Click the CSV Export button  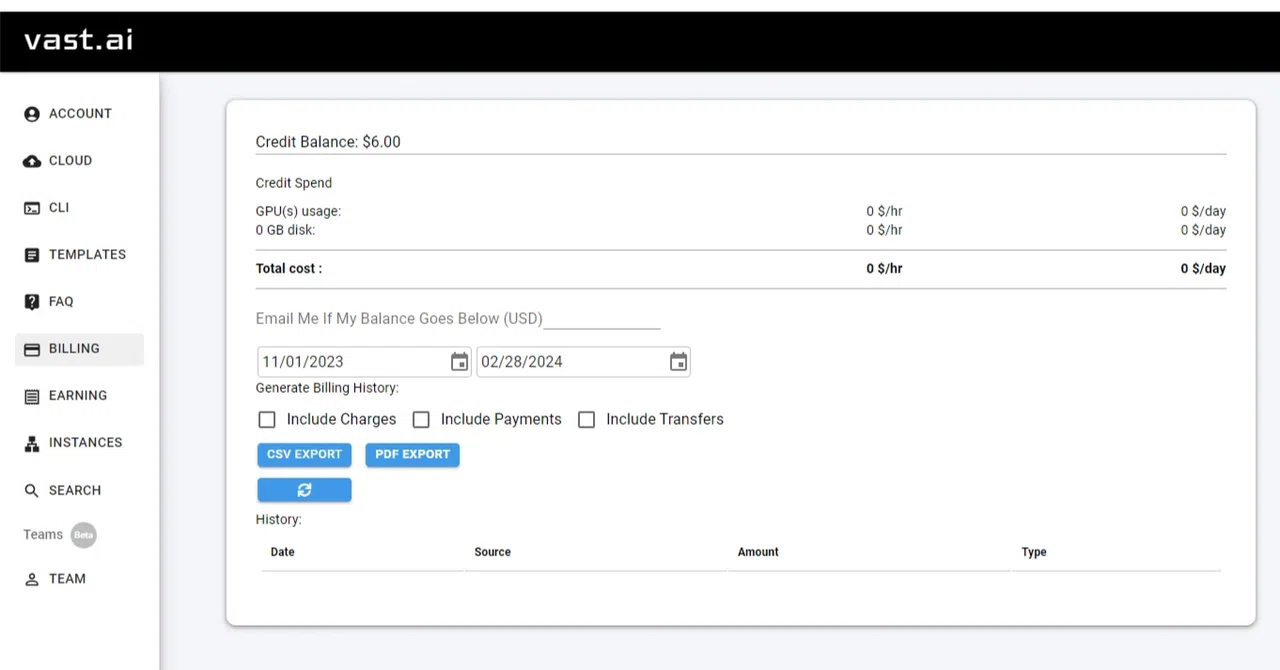tap(304, 455)
